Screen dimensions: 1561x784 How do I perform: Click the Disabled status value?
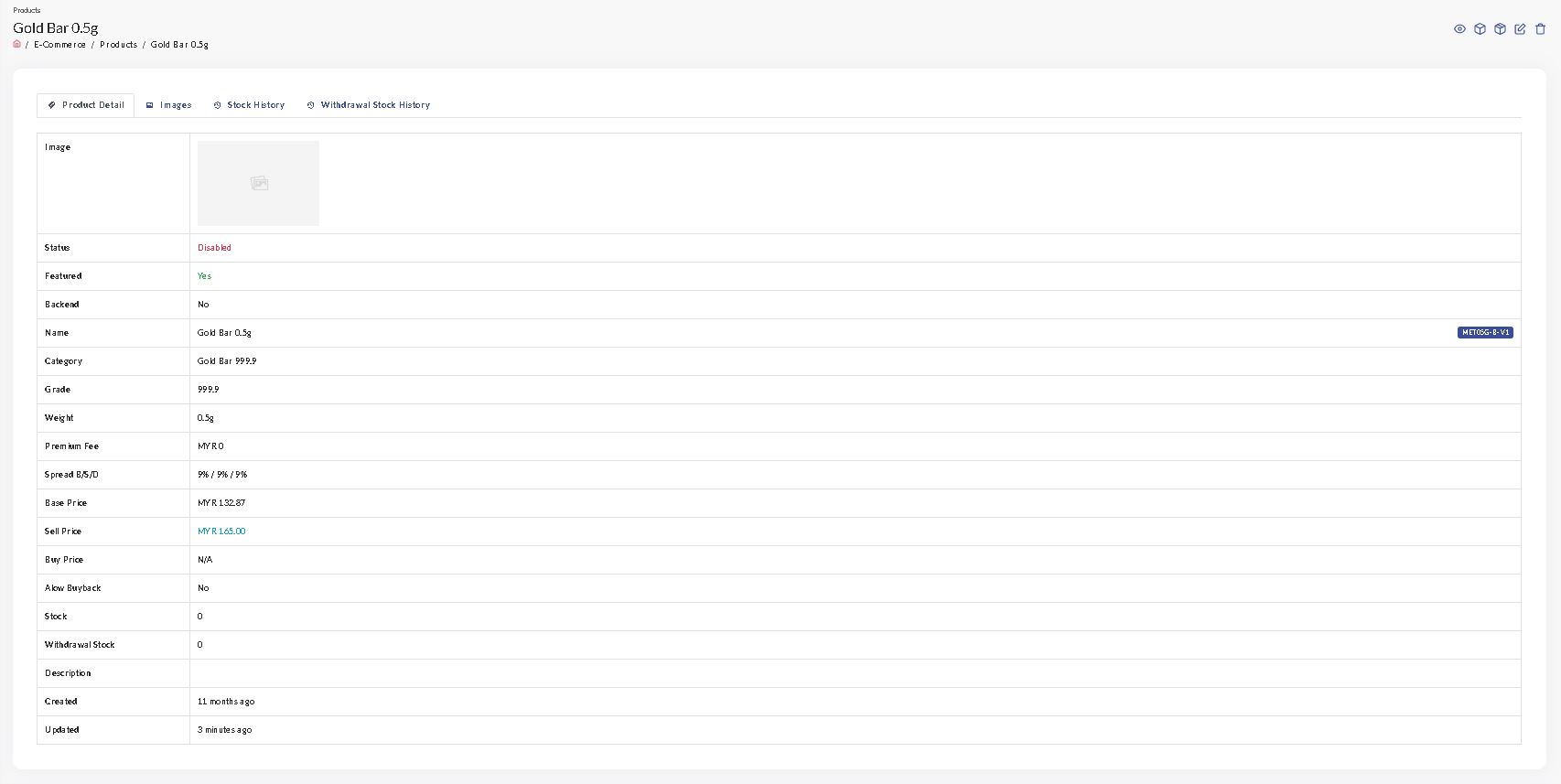[214, 248]
